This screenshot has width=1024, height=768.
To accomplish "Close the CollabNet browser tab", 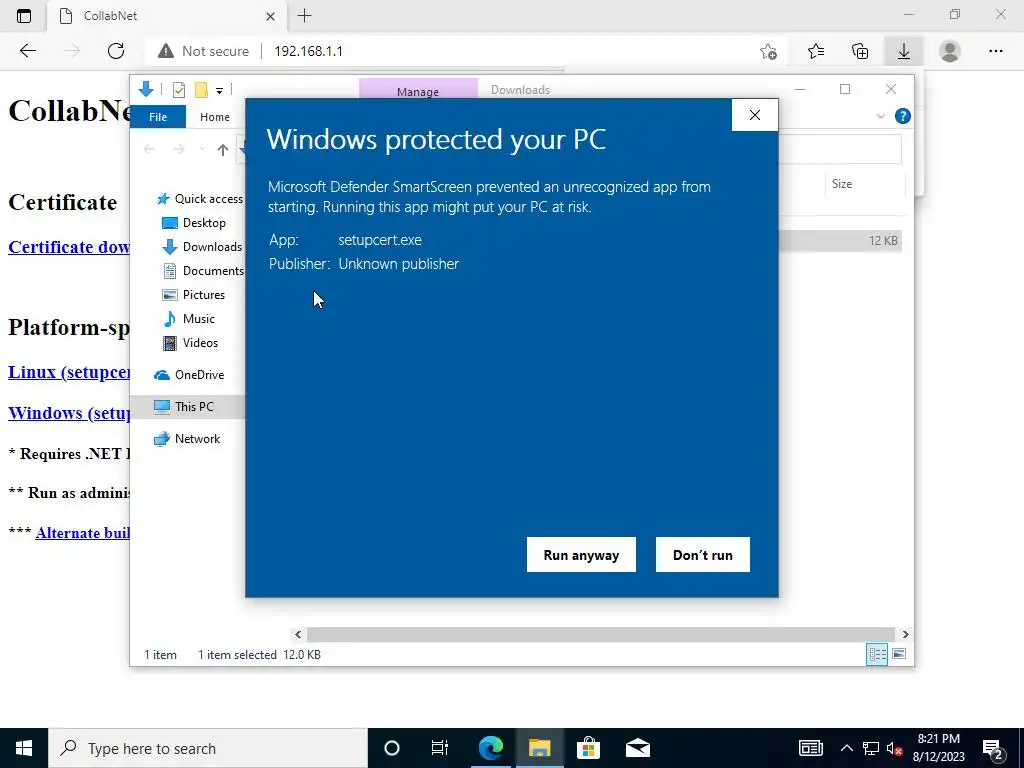I will [270, 16].
